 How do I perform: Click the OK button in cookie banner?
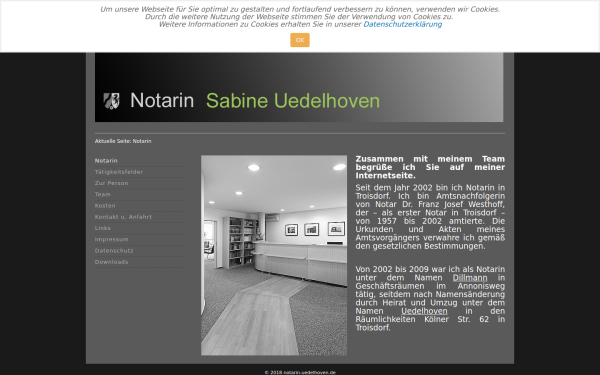(x=300, y=40)
